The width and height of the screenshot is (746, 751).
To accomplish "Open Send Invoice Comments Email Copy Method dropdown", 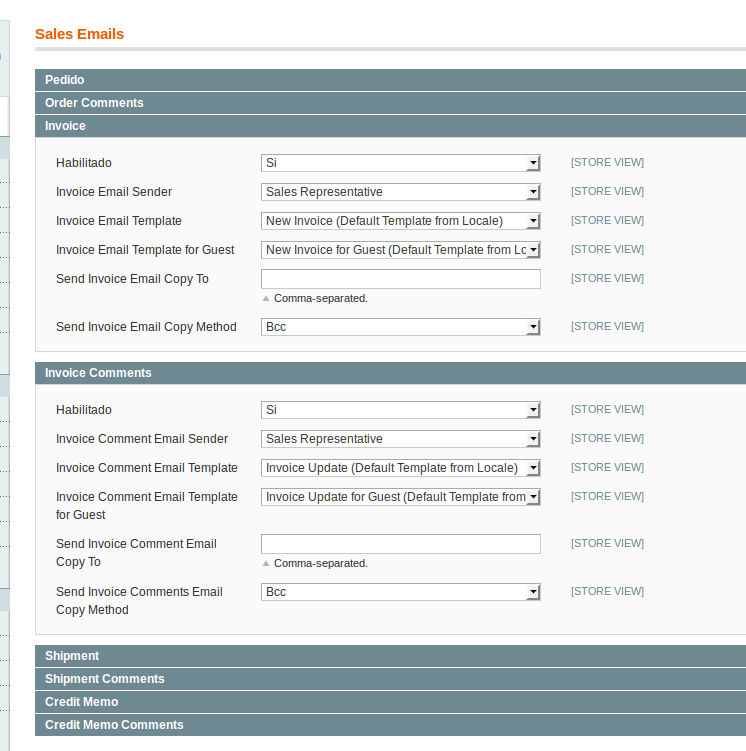I will click(x=400, y=592).
